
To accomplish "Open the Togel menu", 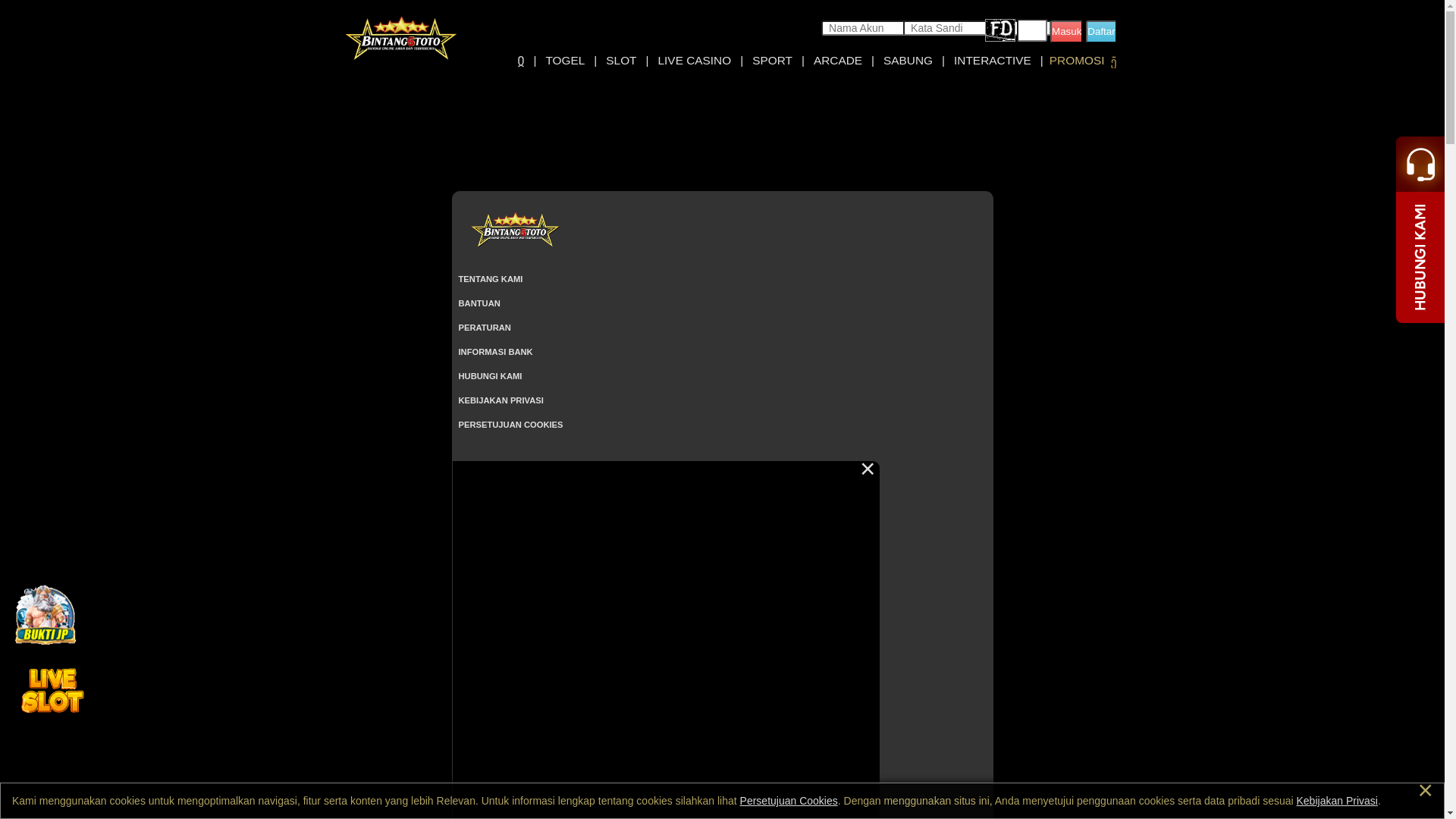I will 565,61.
